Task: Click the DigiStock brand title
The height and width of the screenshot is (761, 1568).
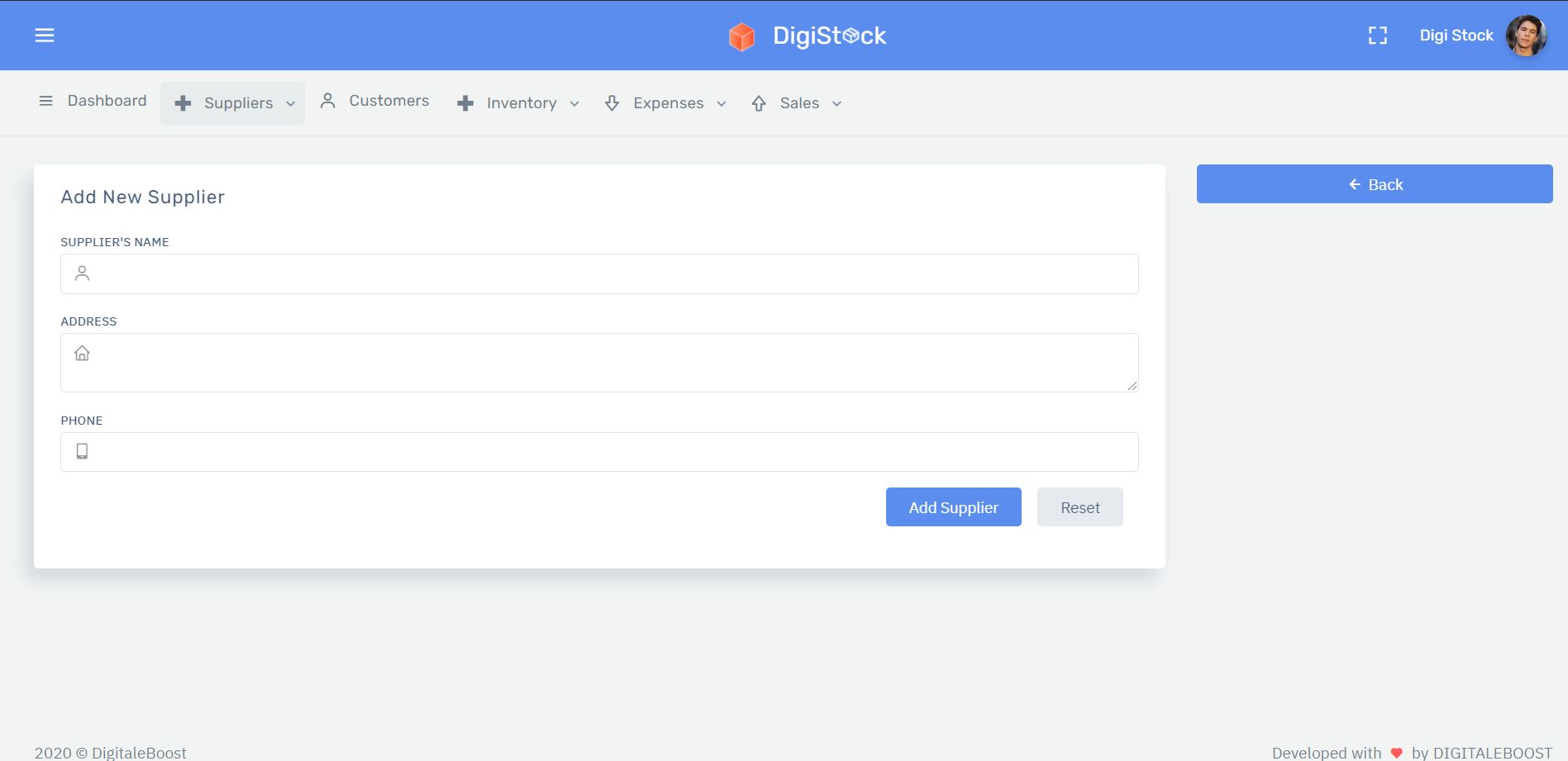Action: click(x=829, y=36)
